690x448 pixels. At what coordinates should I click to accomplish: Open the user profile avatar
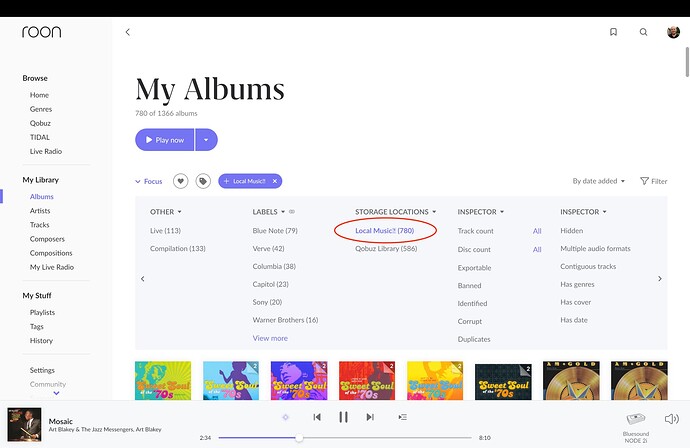[x=673, y=32]
